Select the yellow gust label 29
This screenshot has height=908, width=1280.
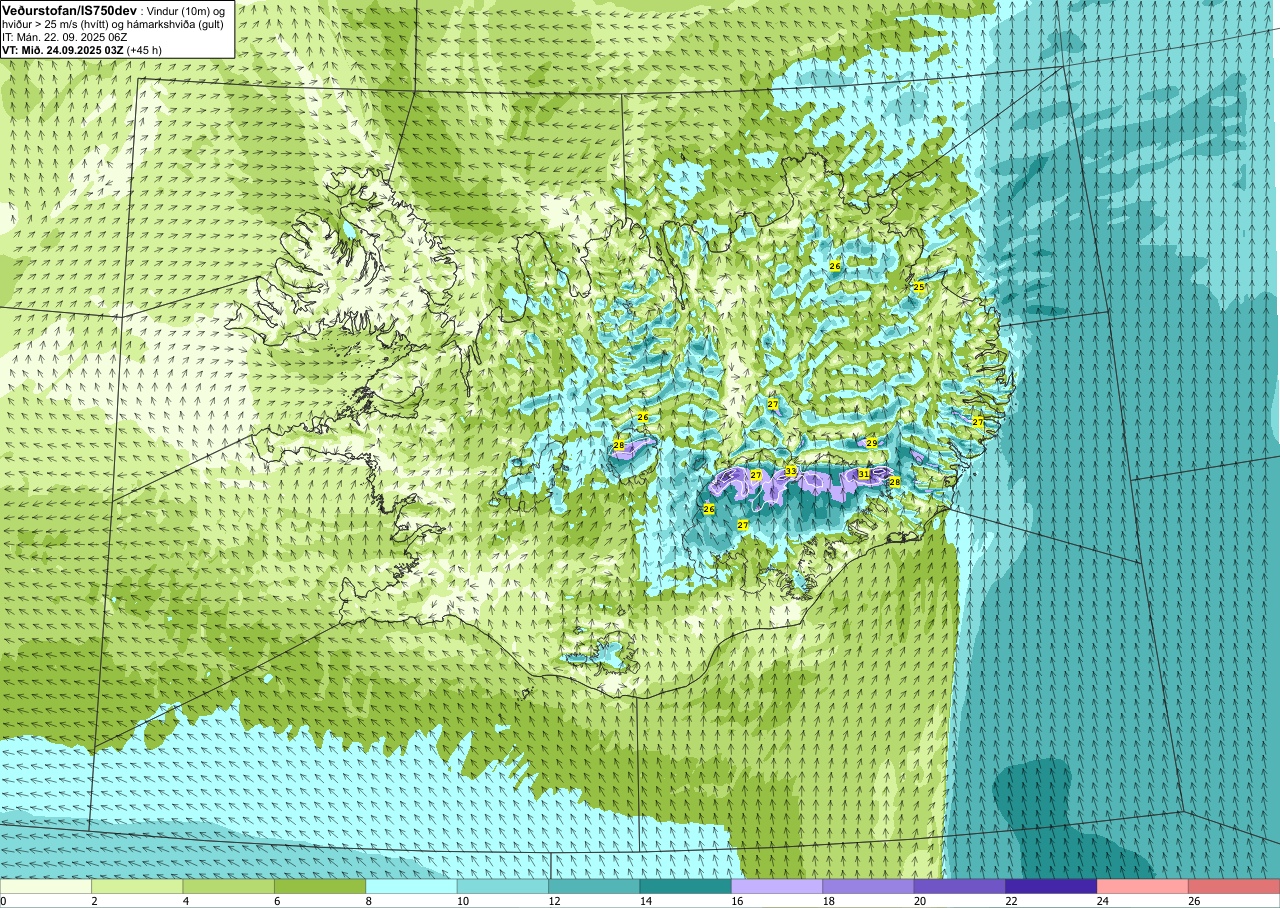[872, 442]
